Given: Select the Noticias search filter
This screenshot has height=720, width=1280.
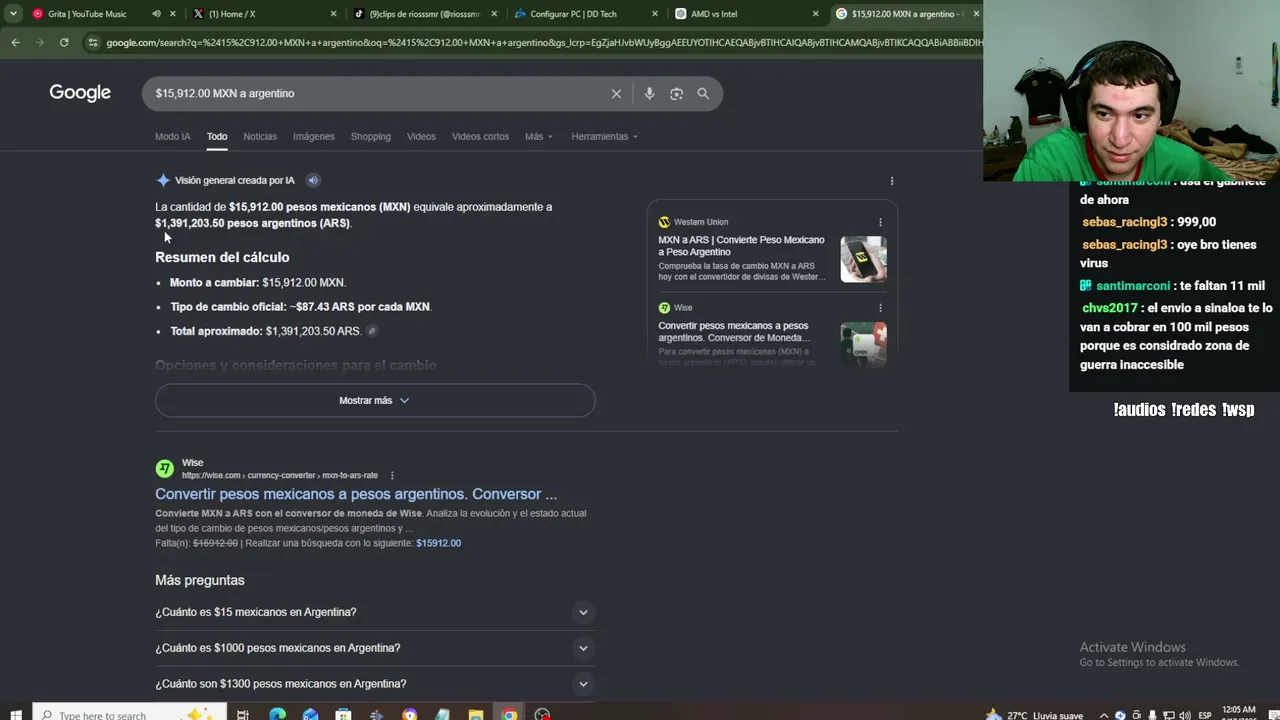Looking at the screenshot, I should (260, 136).
